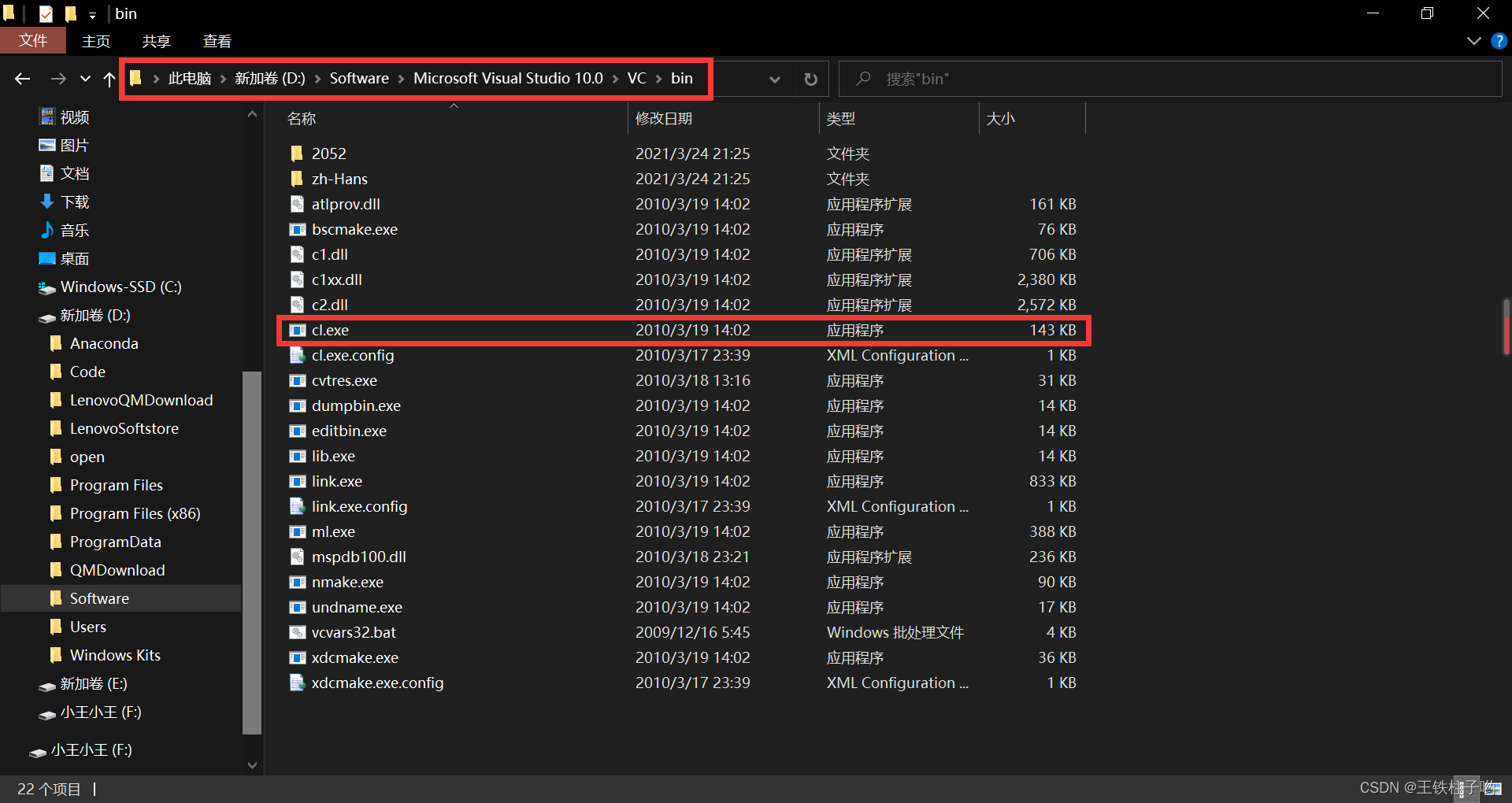Select the cvtres.exe file name
This screenshot has height=803, width=1512.
(344, 381)
